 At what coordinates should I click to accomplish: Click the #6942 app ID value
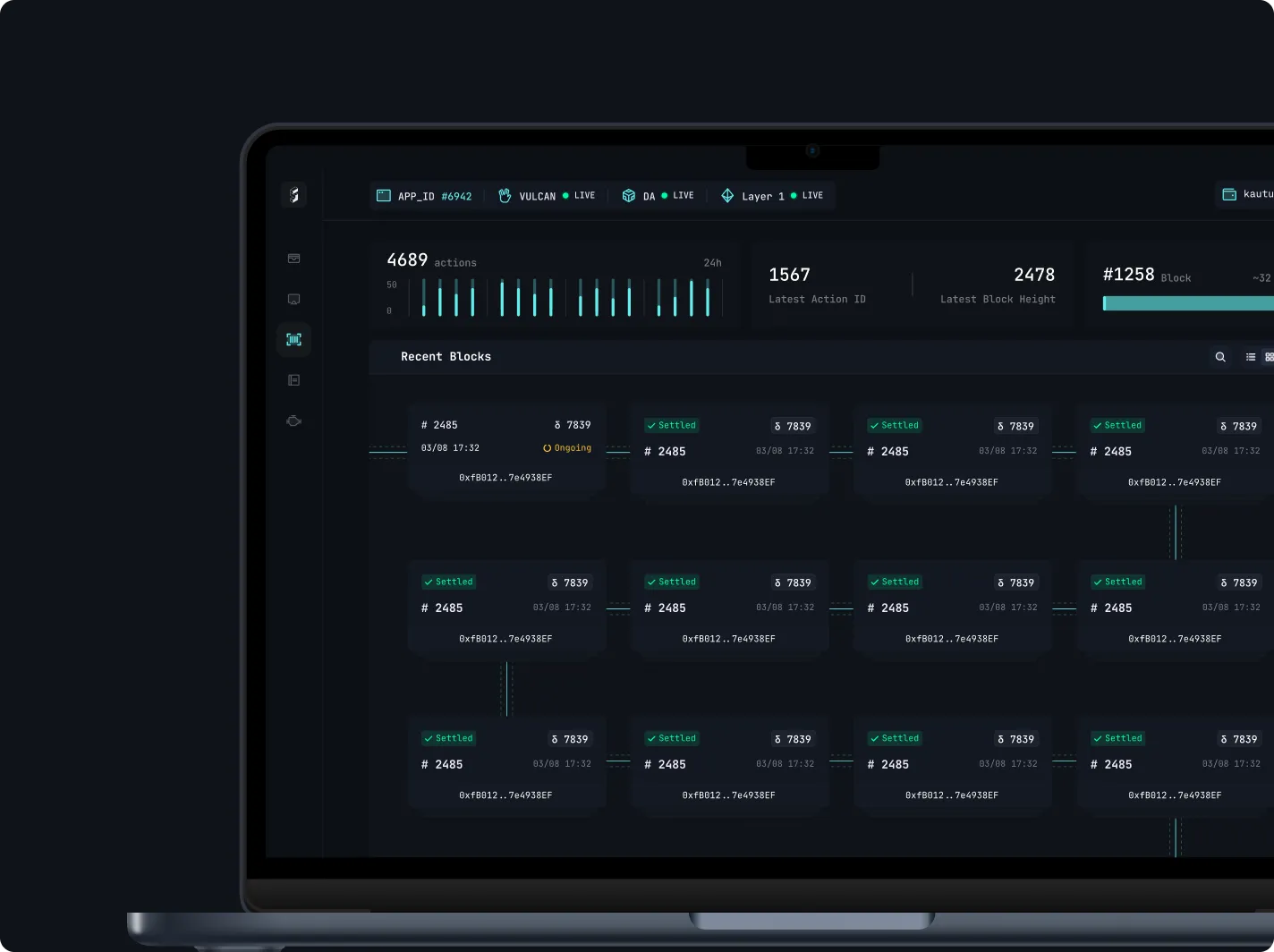(456, 196)
